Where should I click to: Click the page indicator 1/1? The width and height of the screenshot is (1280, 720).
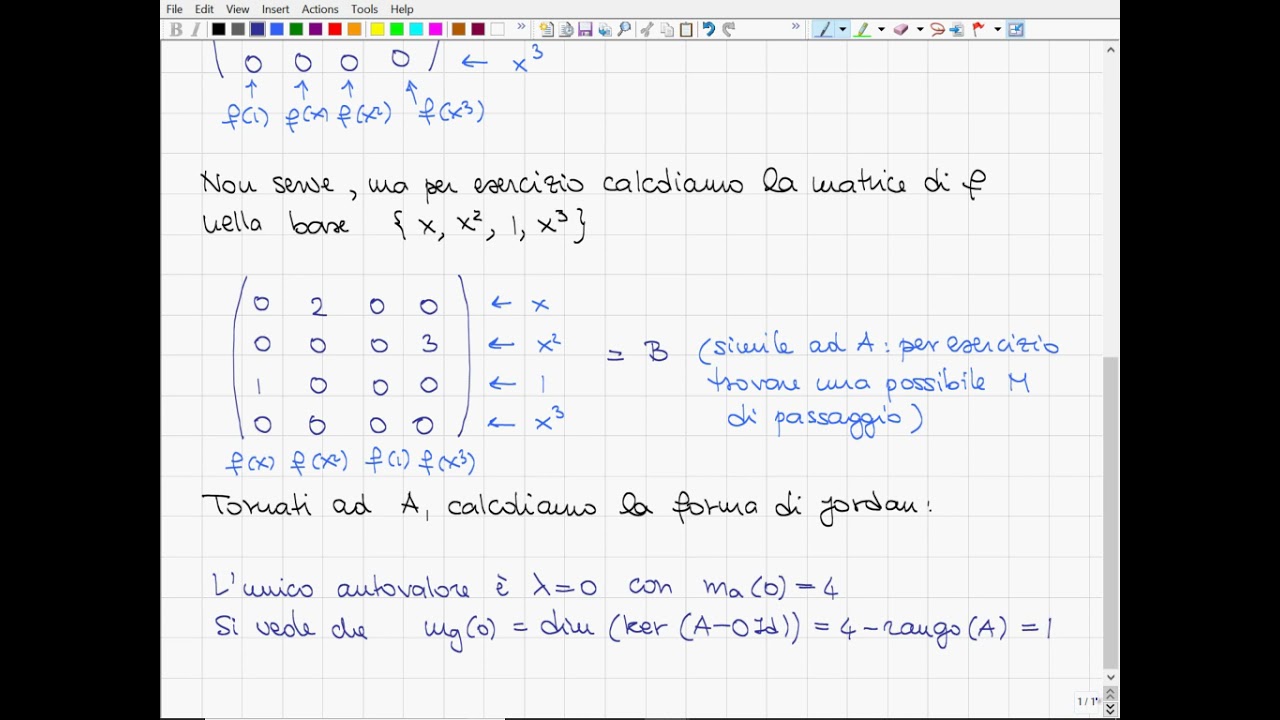tap(1088, 701)
